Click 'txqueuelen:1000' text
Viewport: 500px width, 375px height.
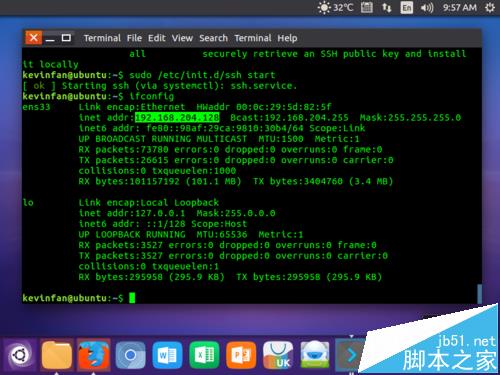[194, 171]
